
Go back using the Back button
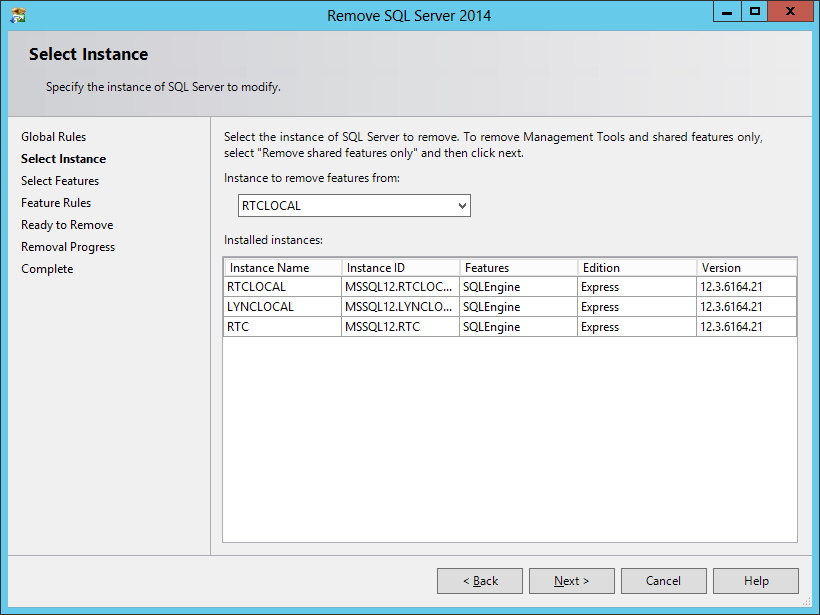480,581
